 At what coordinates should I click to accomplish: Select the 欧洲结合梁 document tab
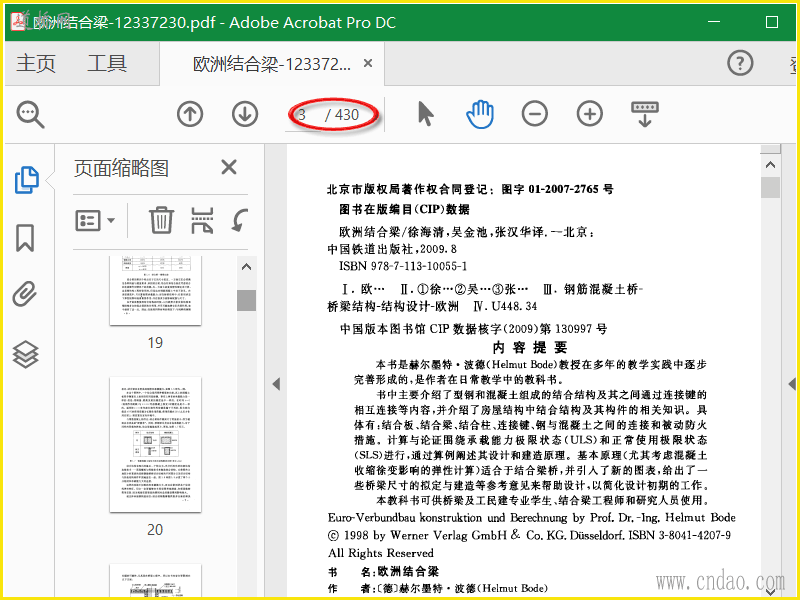[271, 64]
